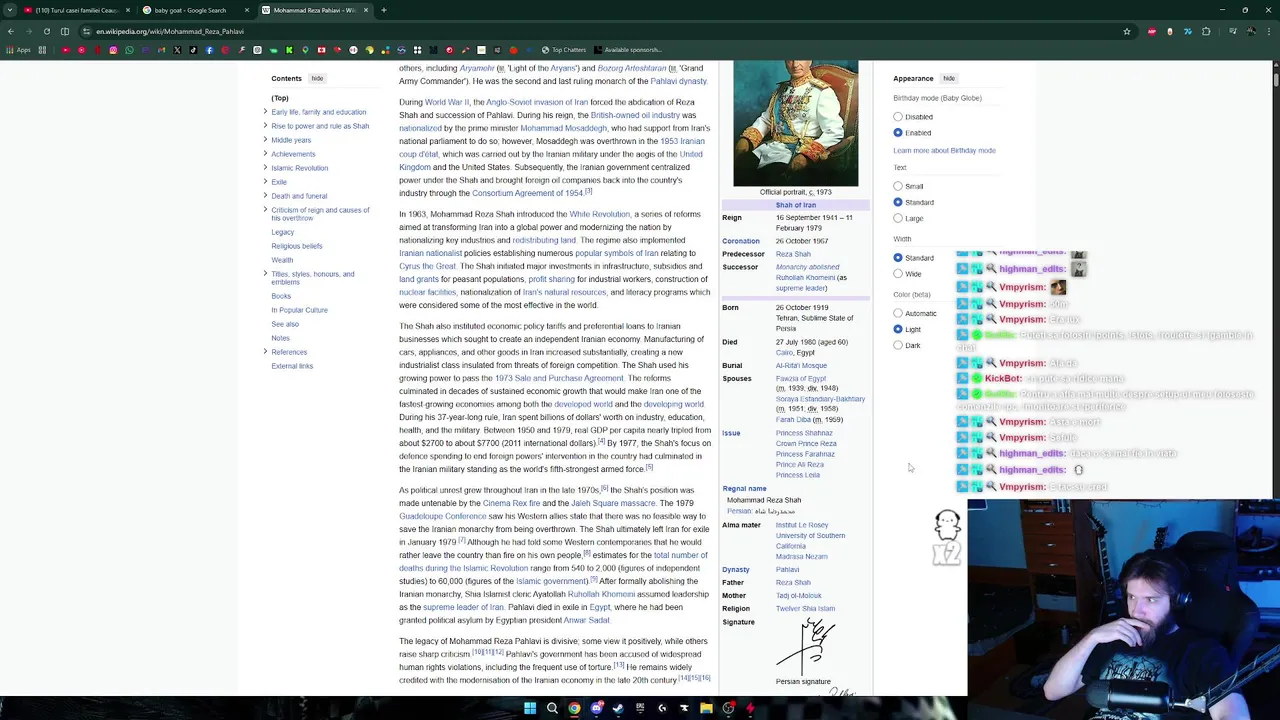Open the 7TV extension icon

(x=1188, y=31)
